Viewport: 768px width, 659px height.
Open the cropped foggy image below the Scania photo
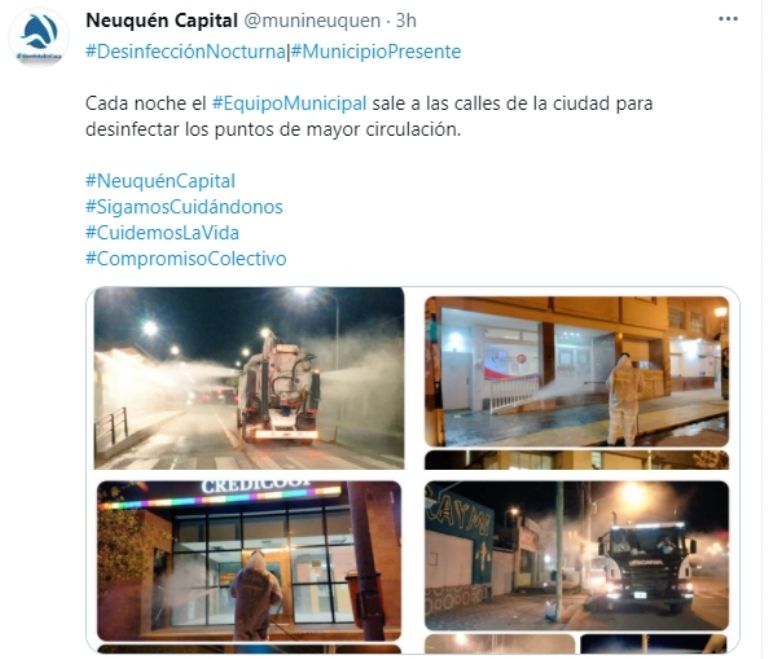pos(500,644)
